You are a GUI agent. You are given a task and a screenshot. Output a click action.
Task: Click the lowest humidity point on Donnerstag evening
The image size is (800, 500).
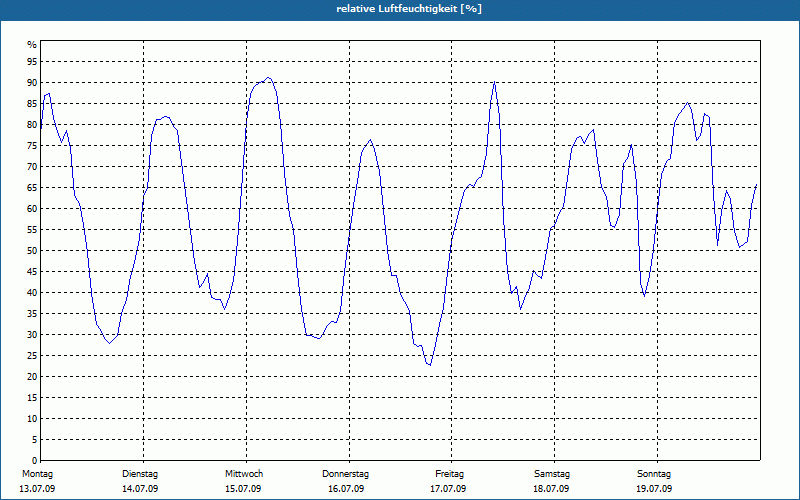(x=430, y=365)
